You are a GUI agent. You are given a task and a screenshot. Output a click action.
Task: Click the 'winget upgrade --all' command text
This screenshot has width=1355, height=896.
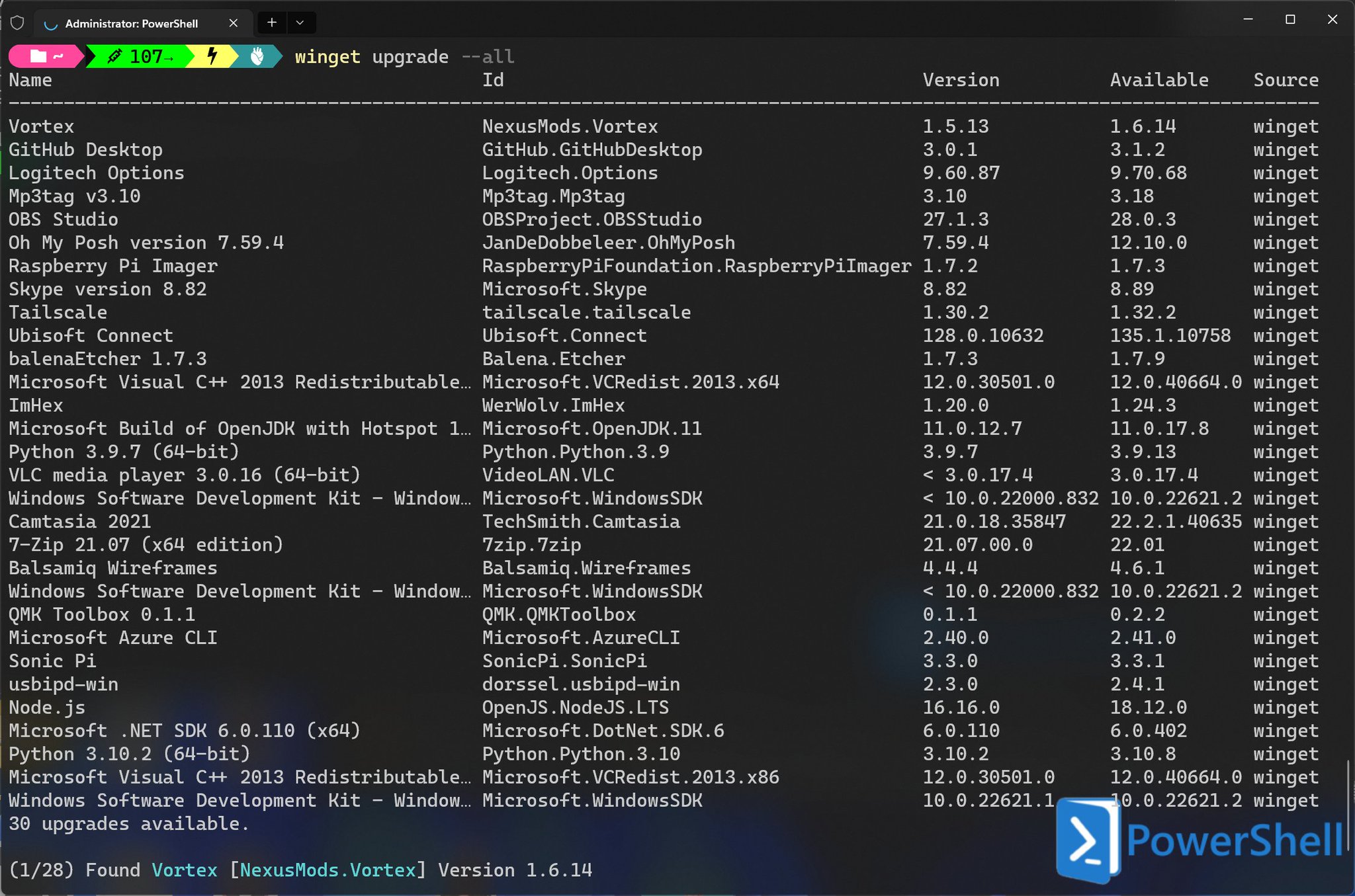coord(404,57)
